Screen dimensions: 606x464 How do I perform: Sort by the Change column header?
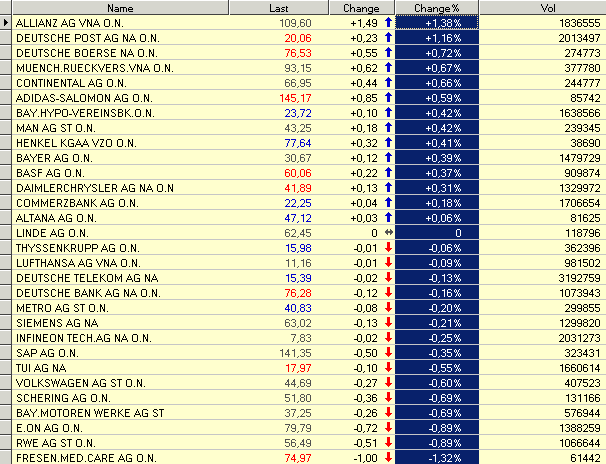tap(361, 8)
